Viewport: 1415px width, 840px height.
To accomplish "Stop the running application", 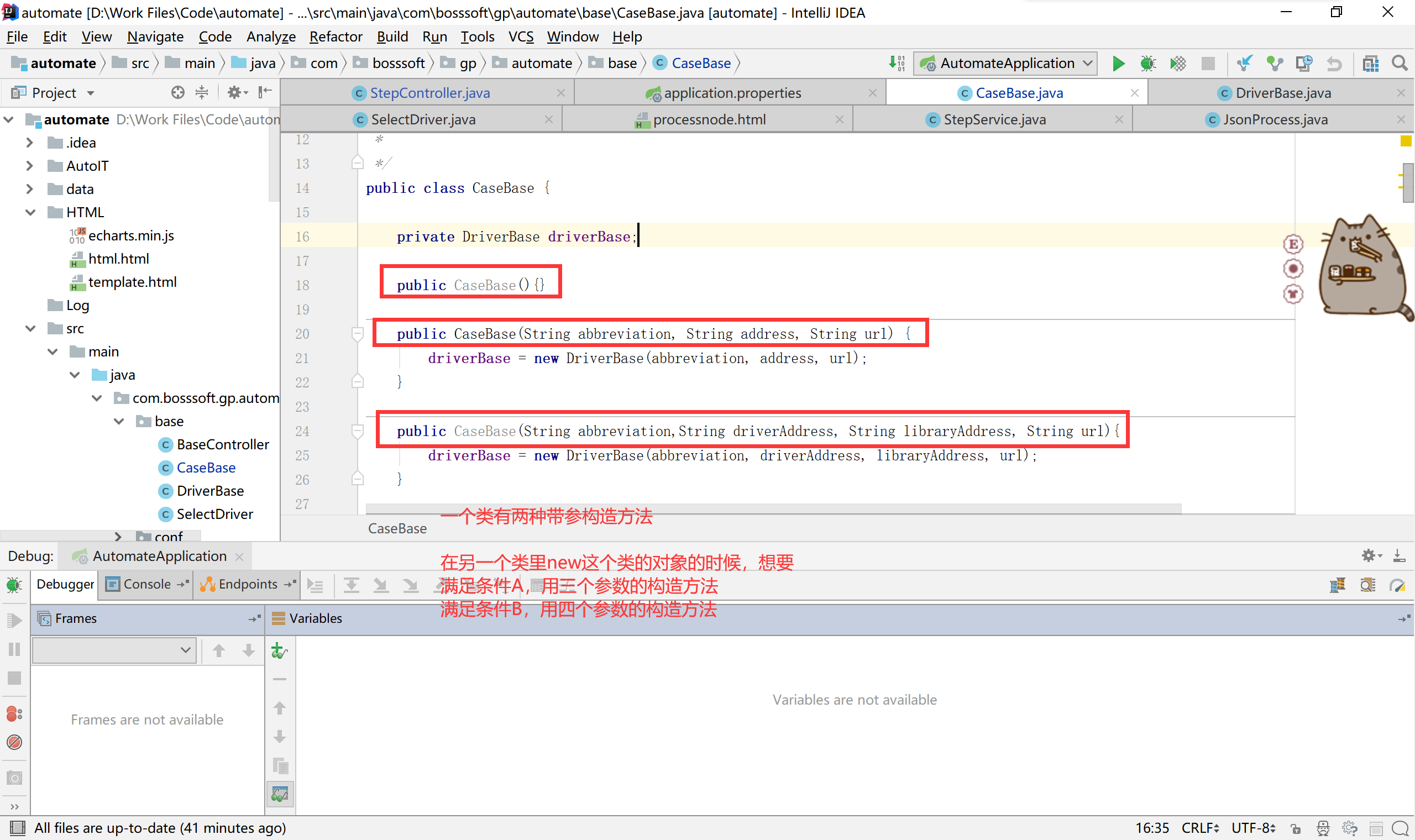I will click(1208, 63).
